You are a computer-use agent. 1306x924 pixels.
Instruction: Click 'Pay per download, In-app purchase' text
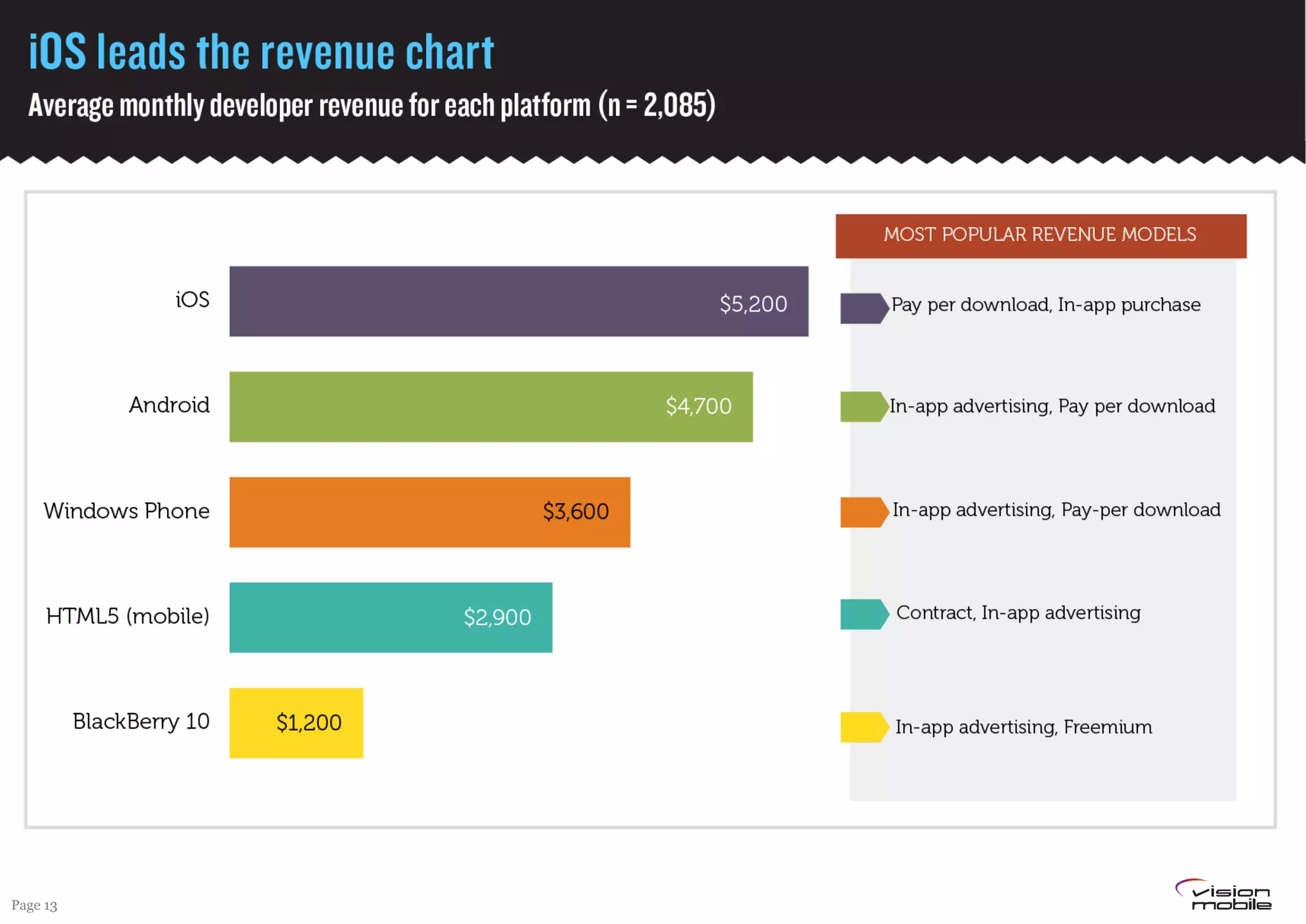click(x=1045, y=305)
